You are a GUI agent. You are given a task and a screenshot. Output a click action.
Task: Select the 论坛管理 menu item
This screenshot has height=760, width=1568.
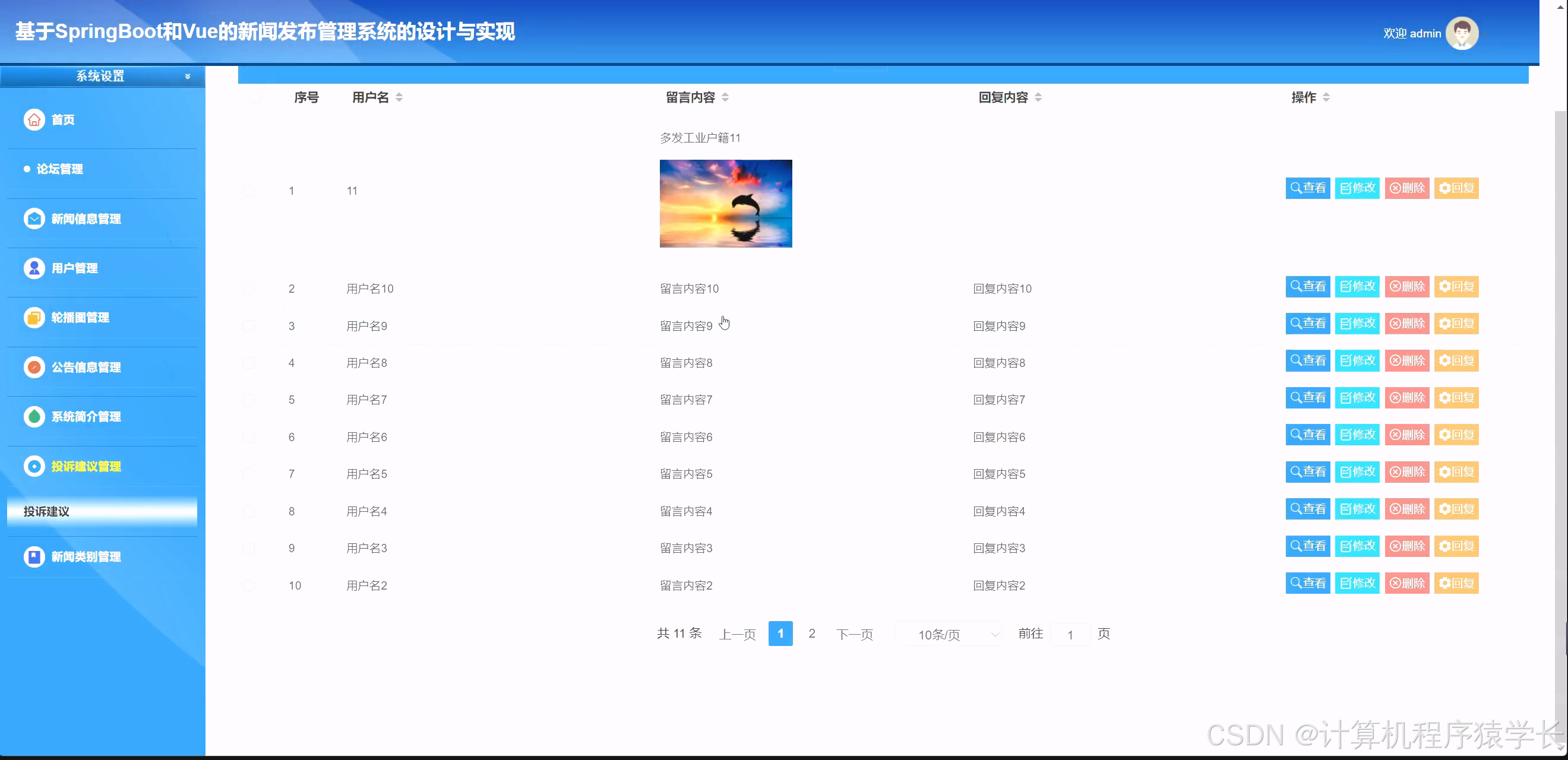(x=61, y=169)
